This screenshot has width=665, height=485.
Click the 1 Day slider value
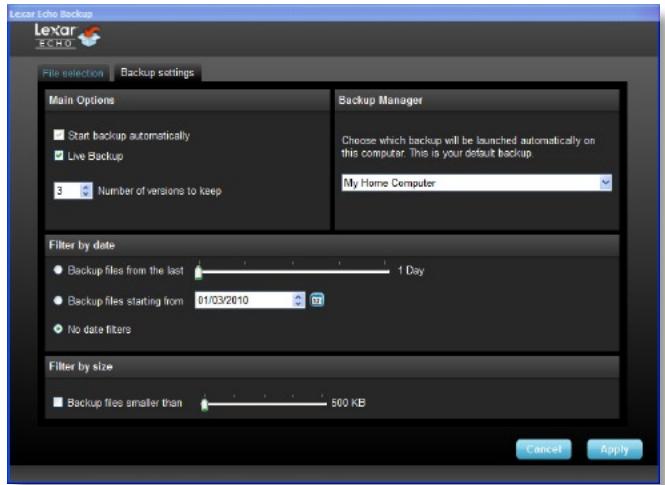pyautogui.click(x=411, y=270)
